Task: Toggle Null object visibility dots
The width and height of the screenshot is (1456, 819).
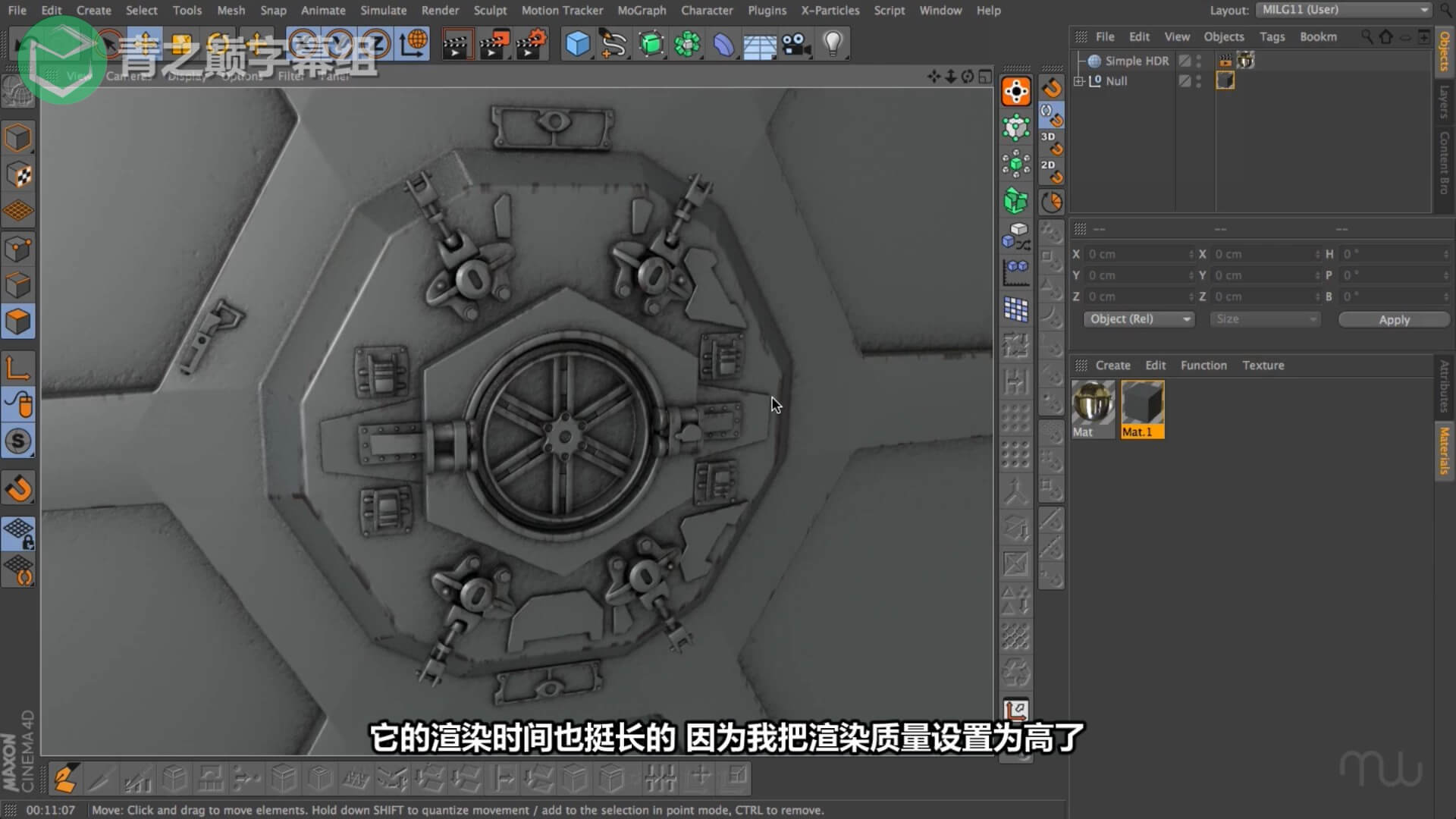Action: 1199,81
